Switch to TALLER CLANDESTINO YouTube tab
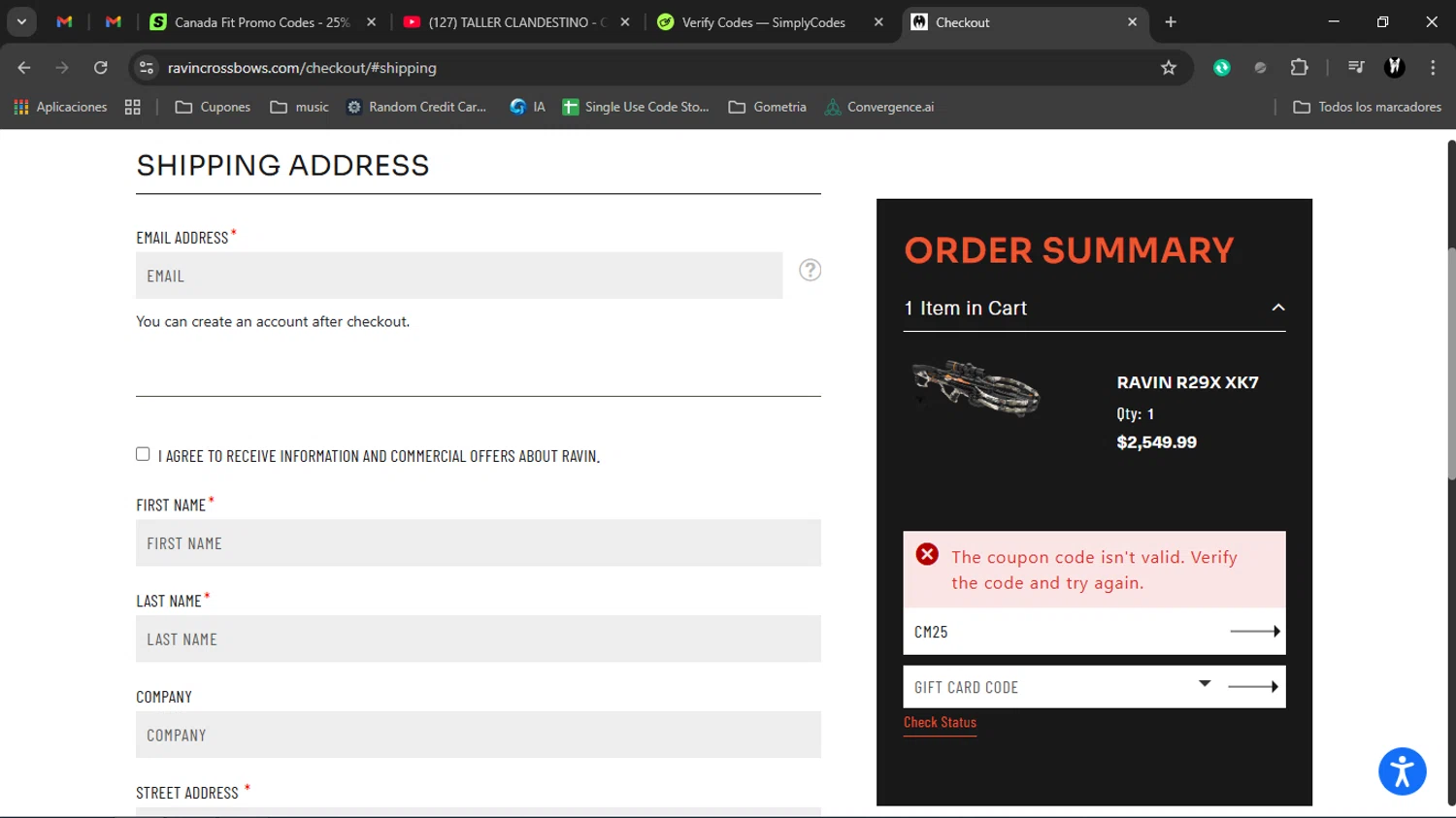The image size is (1456, 818). [506, 21]
